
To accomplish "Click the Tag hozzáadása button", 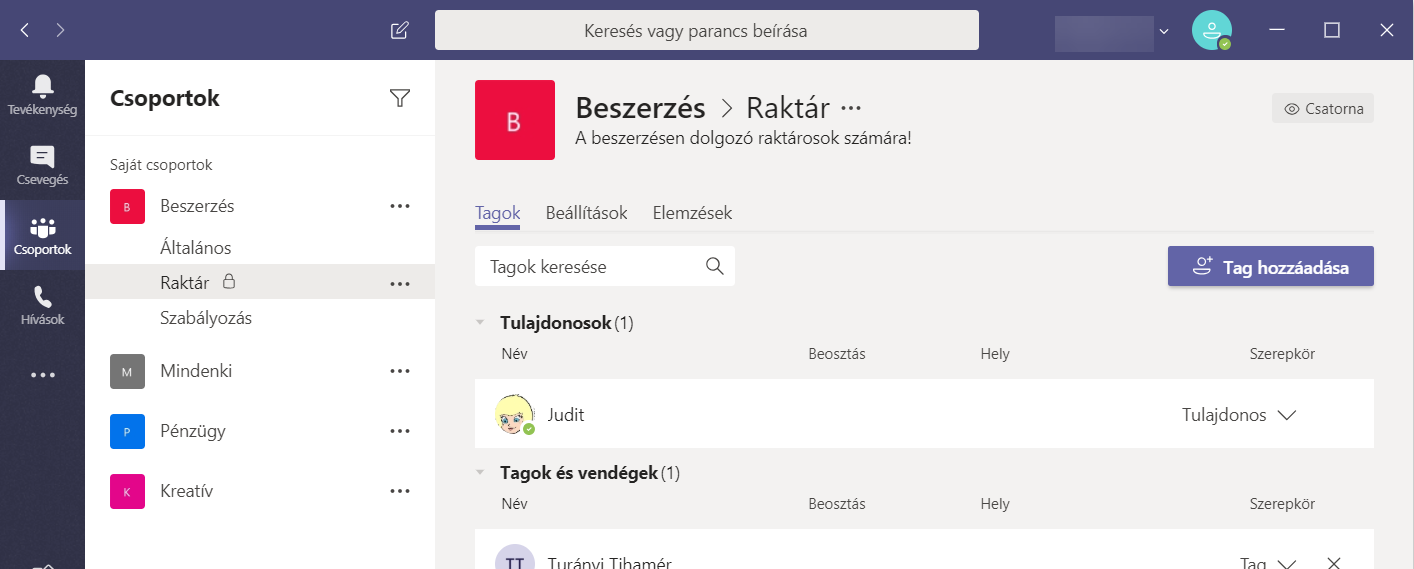I will click(x=1270, y=267).
